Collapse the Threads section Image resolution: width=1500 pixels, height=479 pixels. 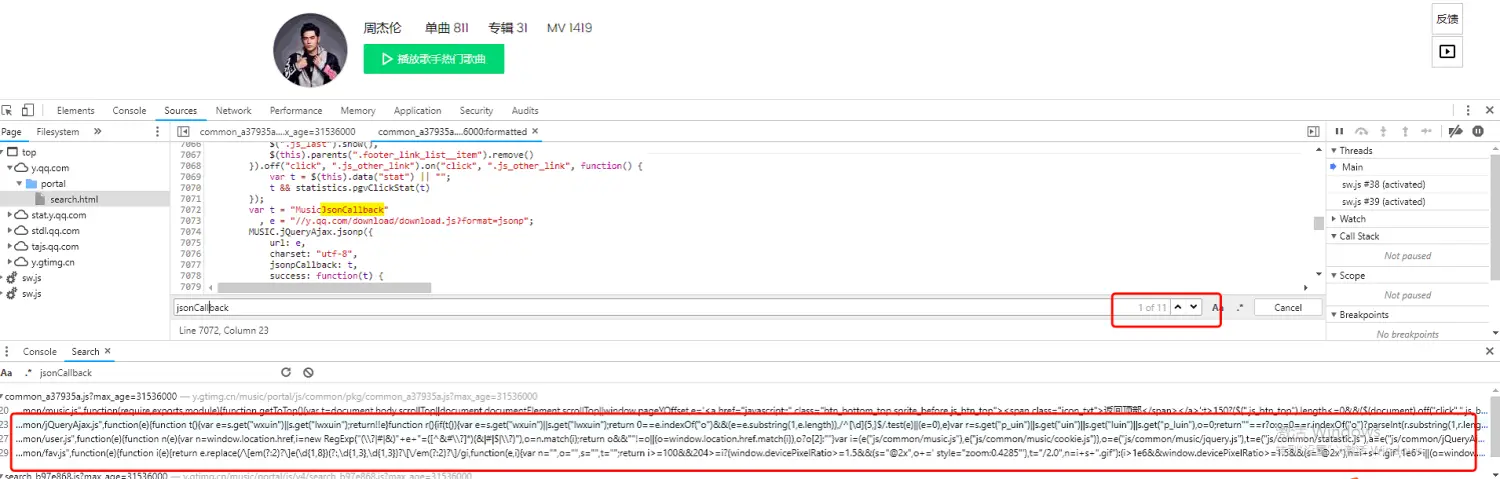point(1334,151)
